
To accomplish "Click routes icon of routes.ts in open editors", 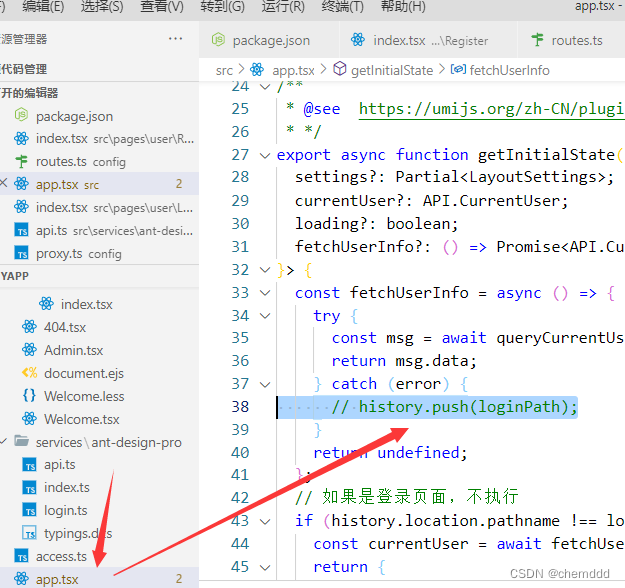I will [x=22, y=161].
